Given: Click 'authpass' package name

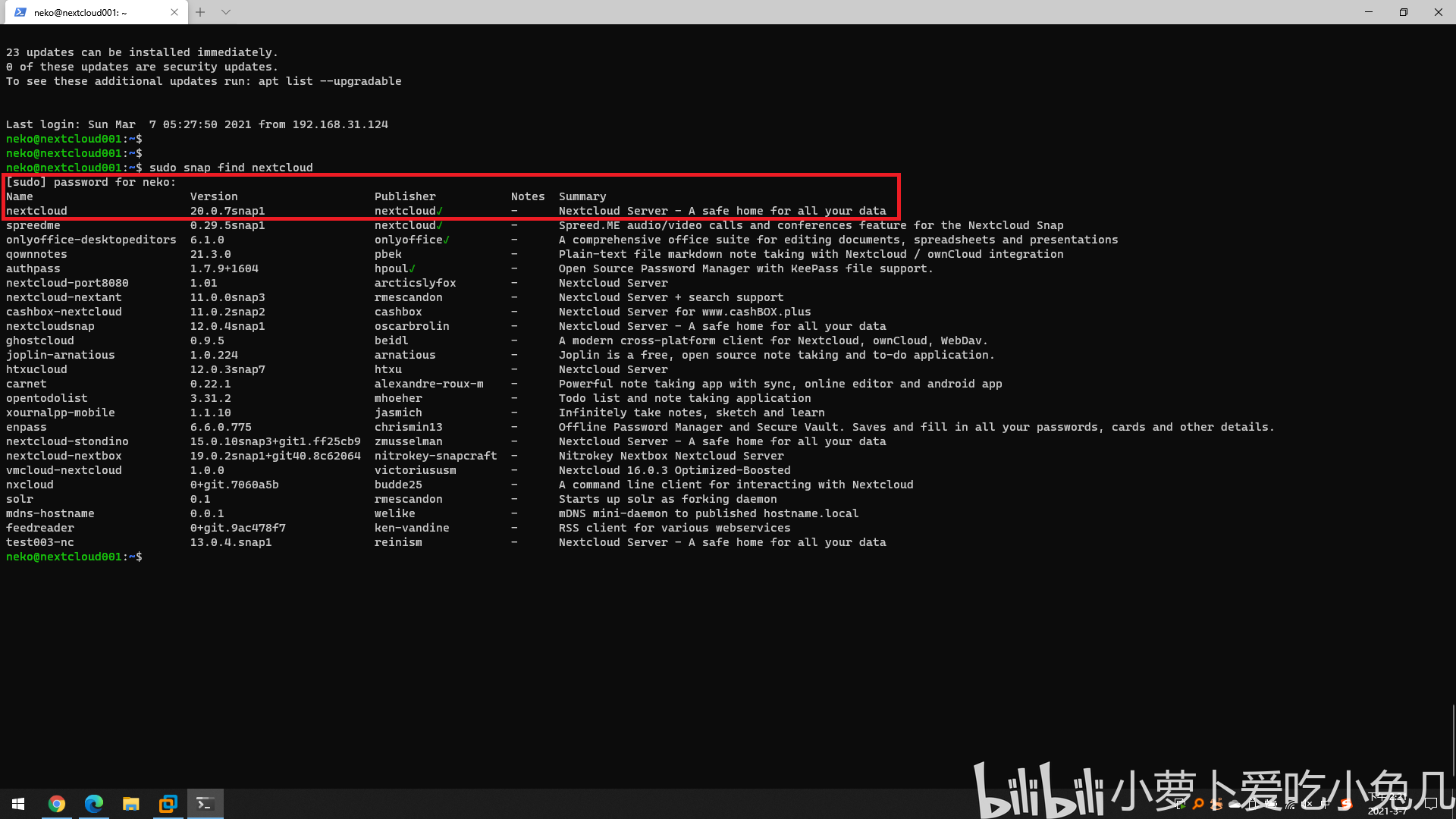Looking at the screenshot, I should click(x=33, y=268).
